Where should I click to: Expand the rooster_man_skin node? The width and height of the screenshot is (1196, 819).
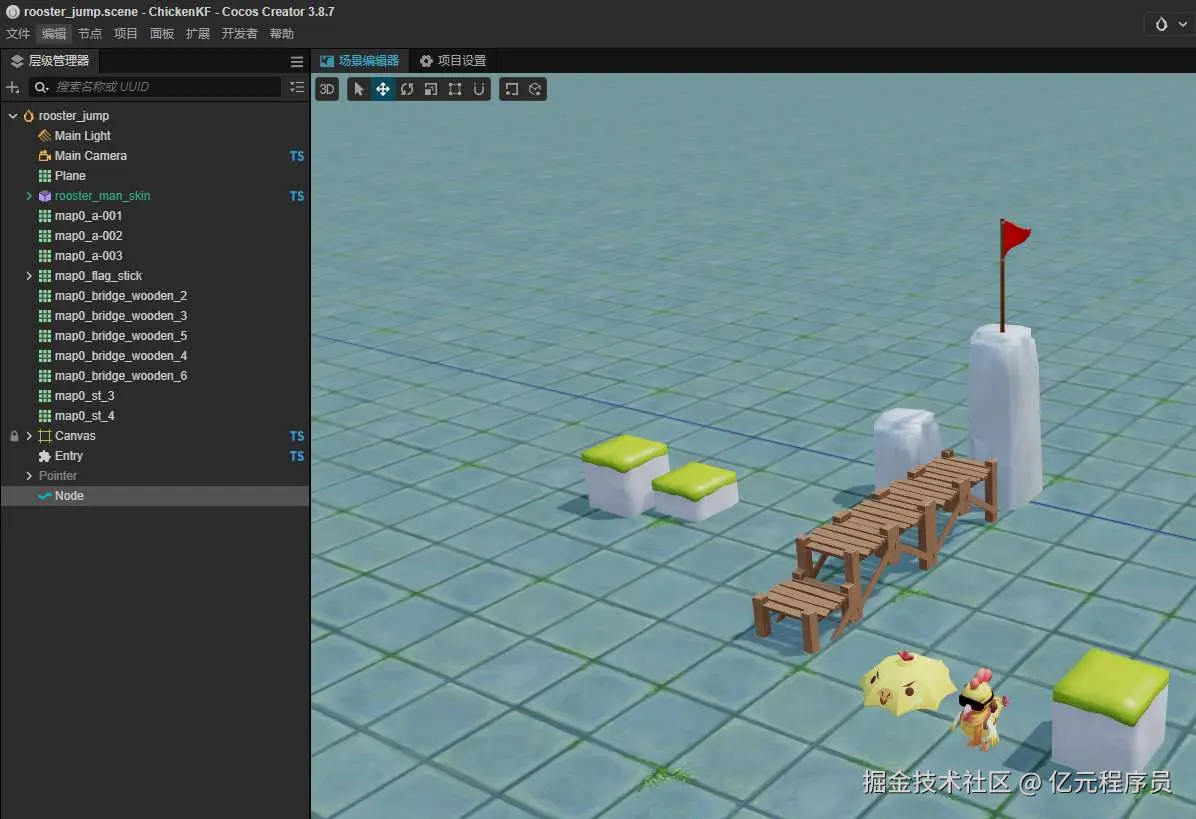(29, 196)
